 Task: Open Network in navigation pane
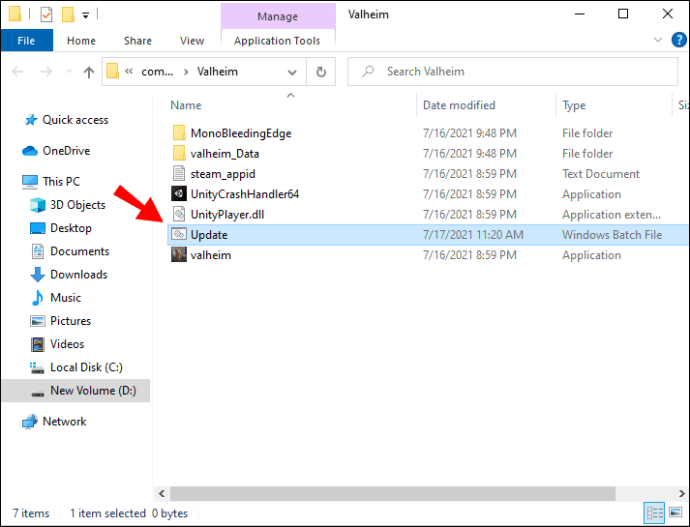[64, 421]
